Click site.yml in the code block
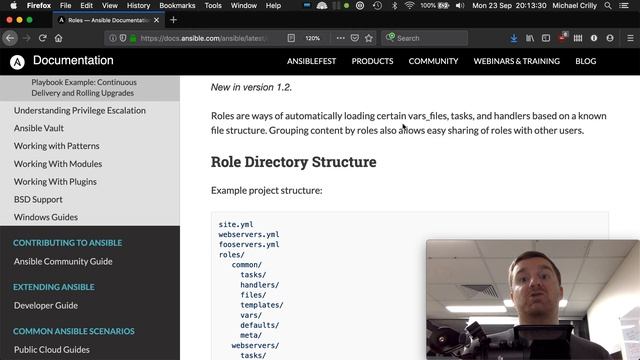Screen dimensions: 640x360 tap(236, 224)
